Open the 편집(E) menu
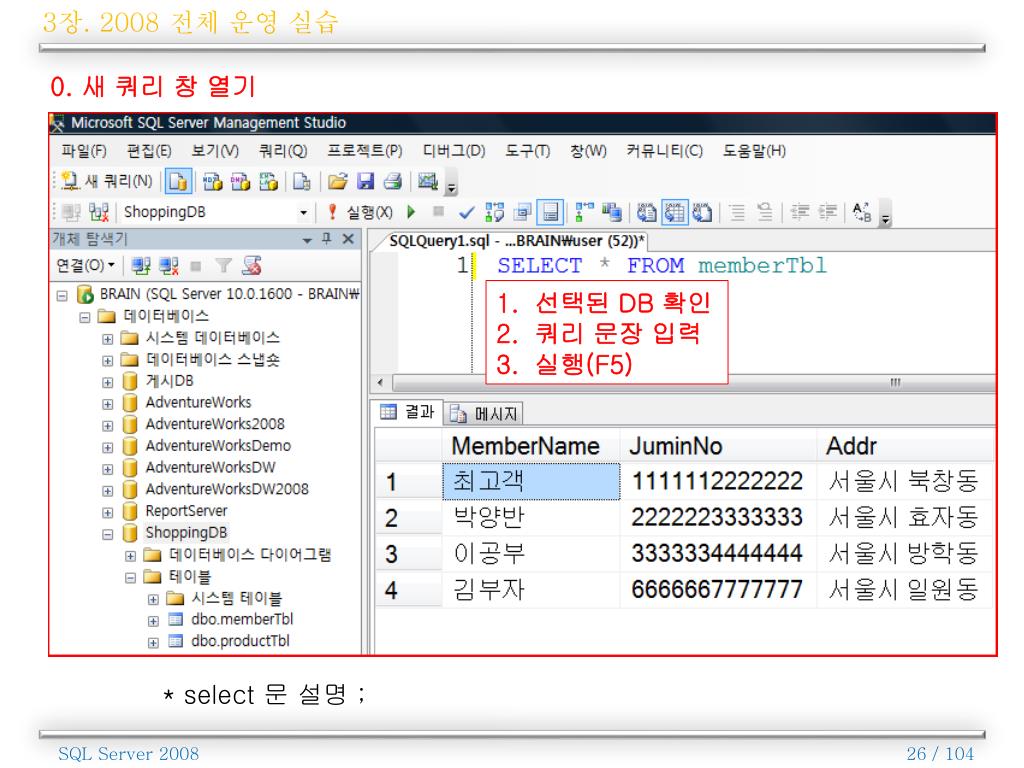This screenshot has height=768, width=1024. [149, 151]
